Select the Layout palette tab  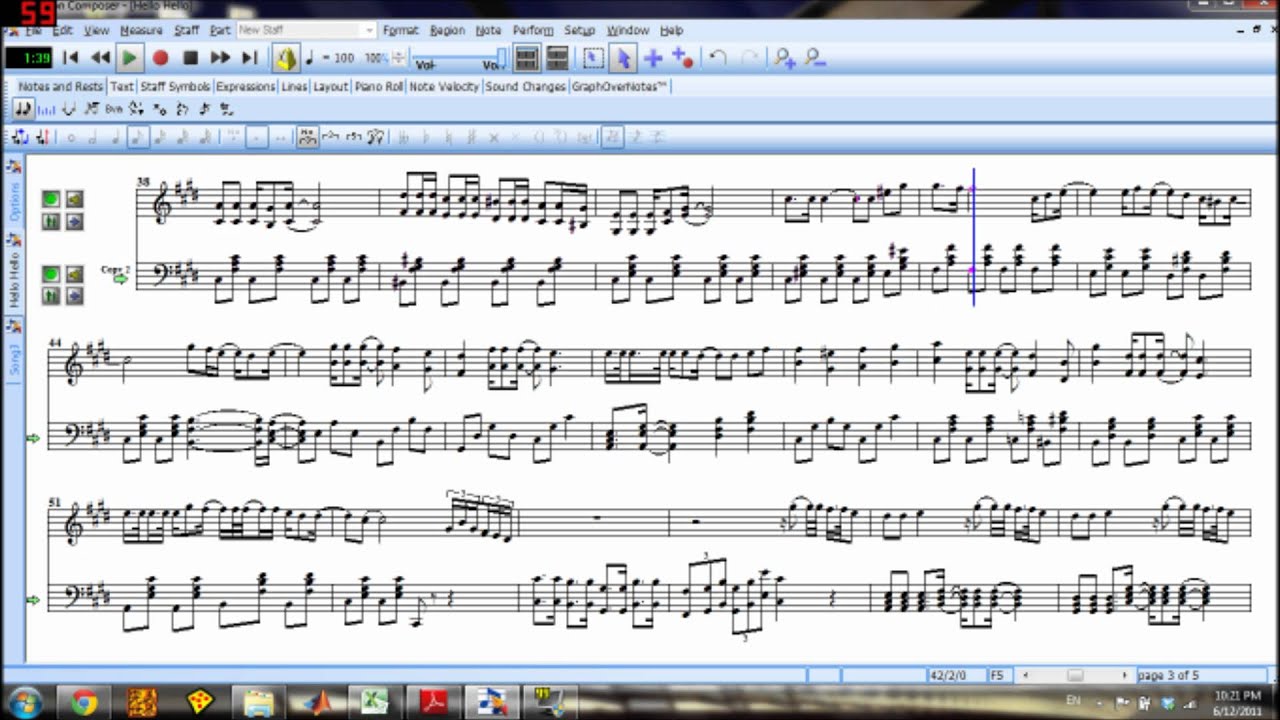(x=331, y=87)
